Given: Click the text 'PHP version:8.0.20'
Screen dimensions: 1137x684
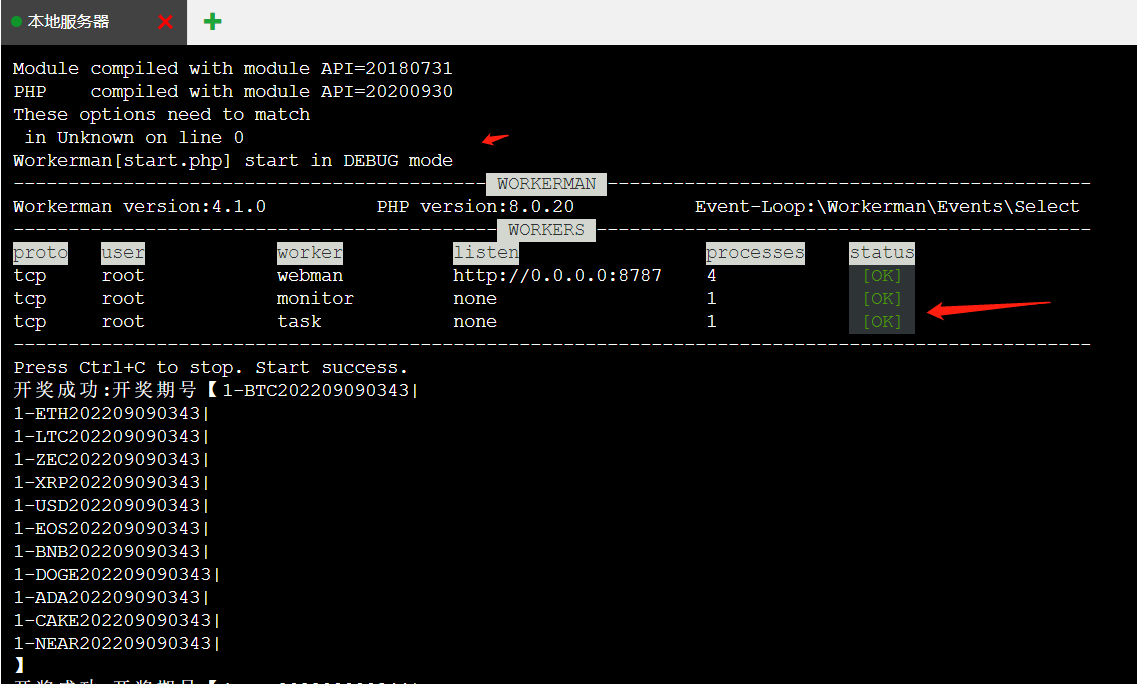Looking at the screenshot, I should pos(475,207).
